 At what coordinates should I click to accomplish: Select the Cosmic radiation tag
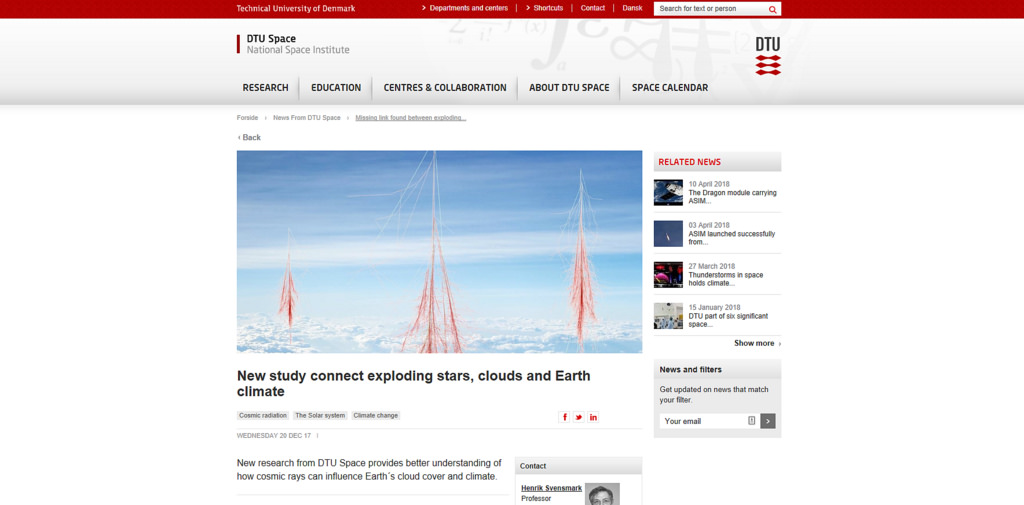(x=263, y=415)
